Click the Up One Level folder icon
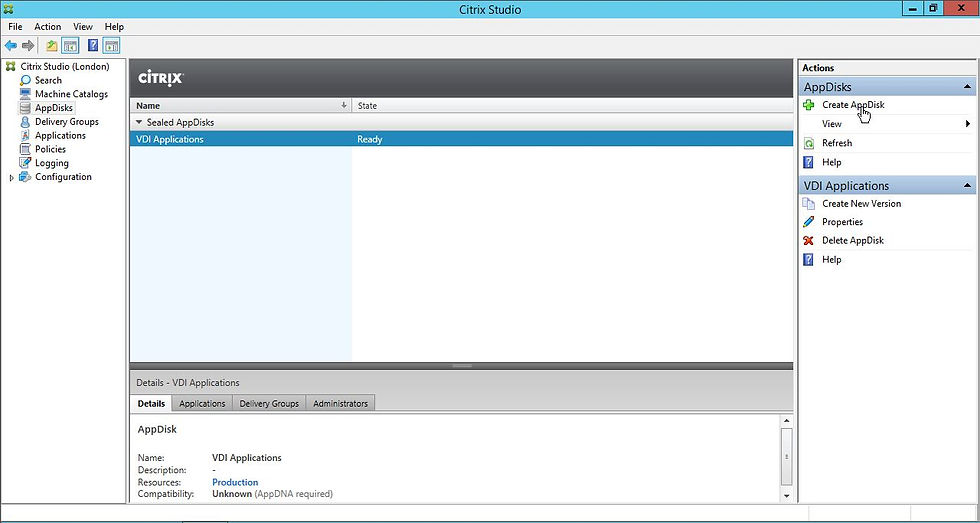 tap(52, 46)
